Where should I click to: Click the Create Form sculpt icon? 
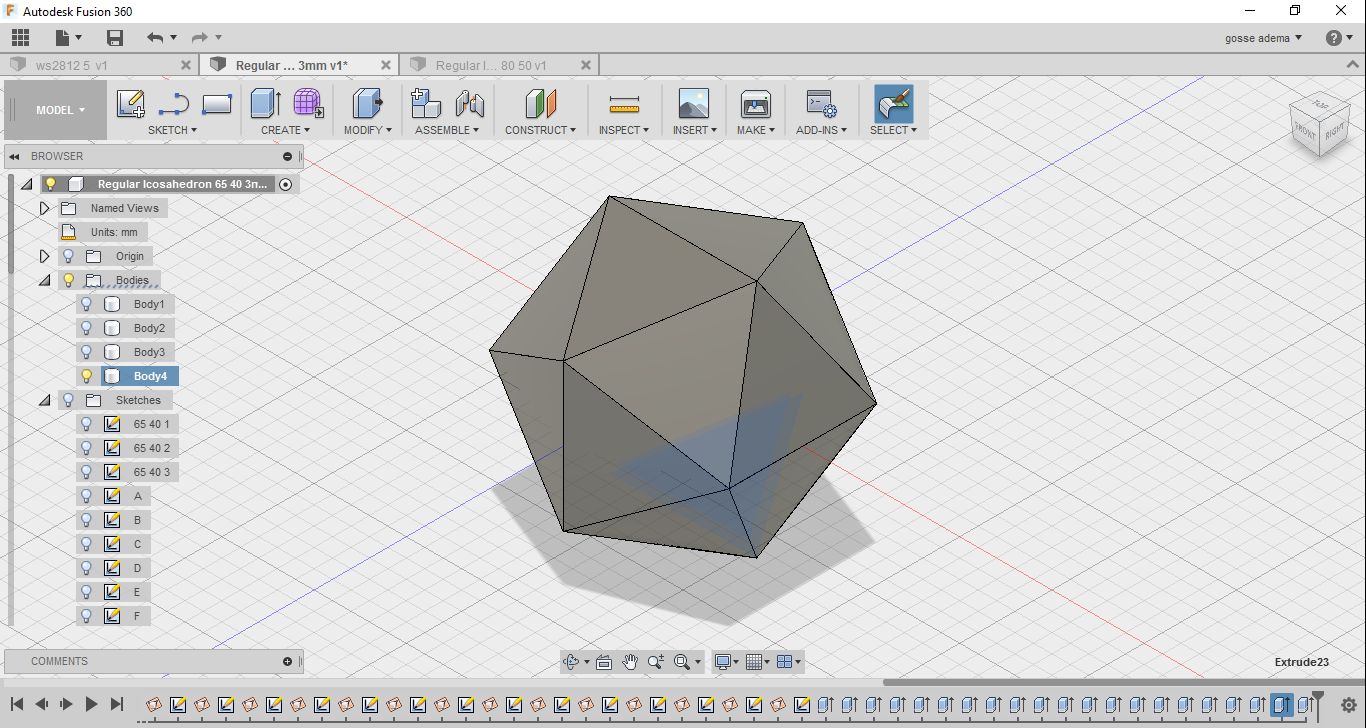click(308, 104)
